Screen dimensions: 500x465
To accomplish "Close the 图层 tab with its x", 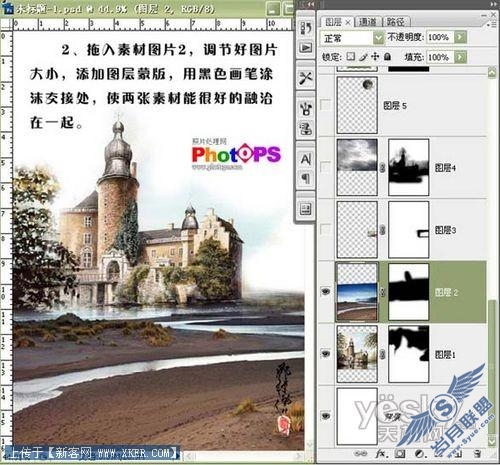I will (x=348, y=22).
